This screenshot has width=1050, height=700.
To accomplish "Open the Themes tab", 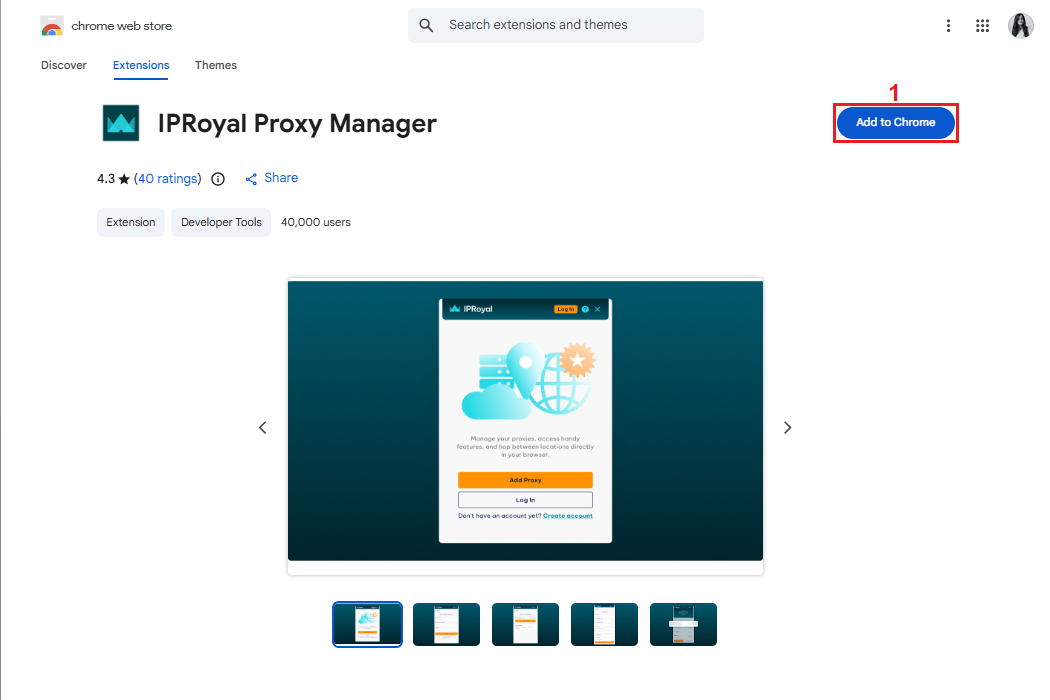I will (216, 65).
